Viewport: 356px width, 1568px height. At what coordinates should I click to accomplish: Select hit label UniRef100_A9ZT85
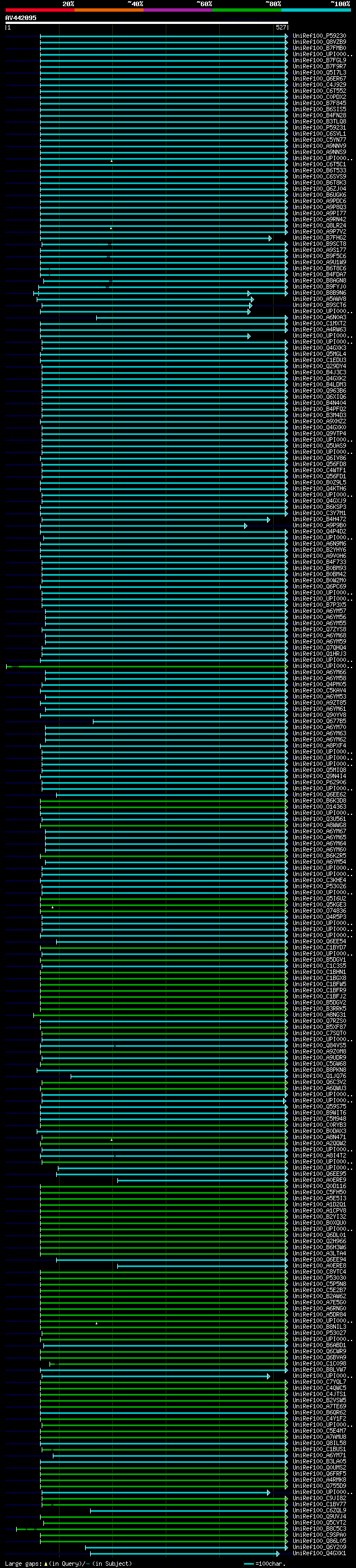point(319,703)
